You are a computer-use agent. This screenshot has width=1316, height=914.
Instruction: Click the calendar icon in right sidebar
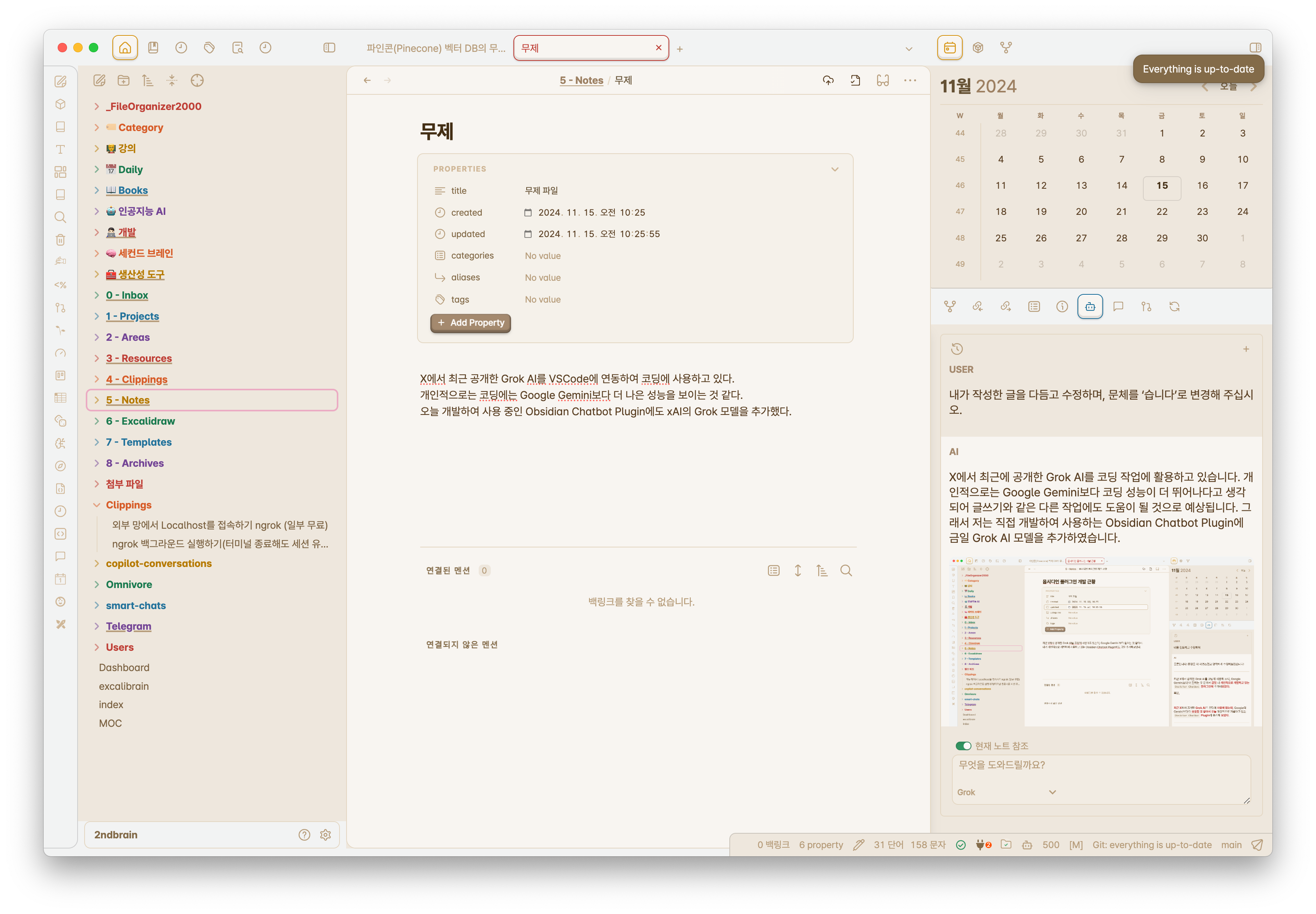coord(950,48)
